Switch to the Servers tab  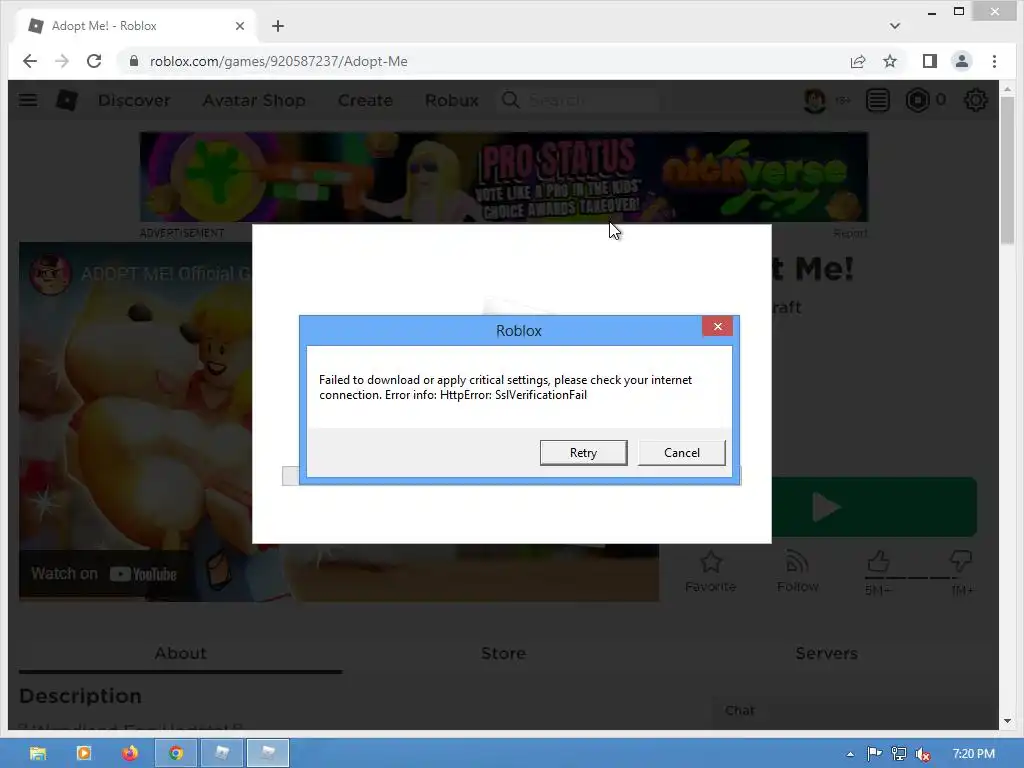(x=826, y=653)
